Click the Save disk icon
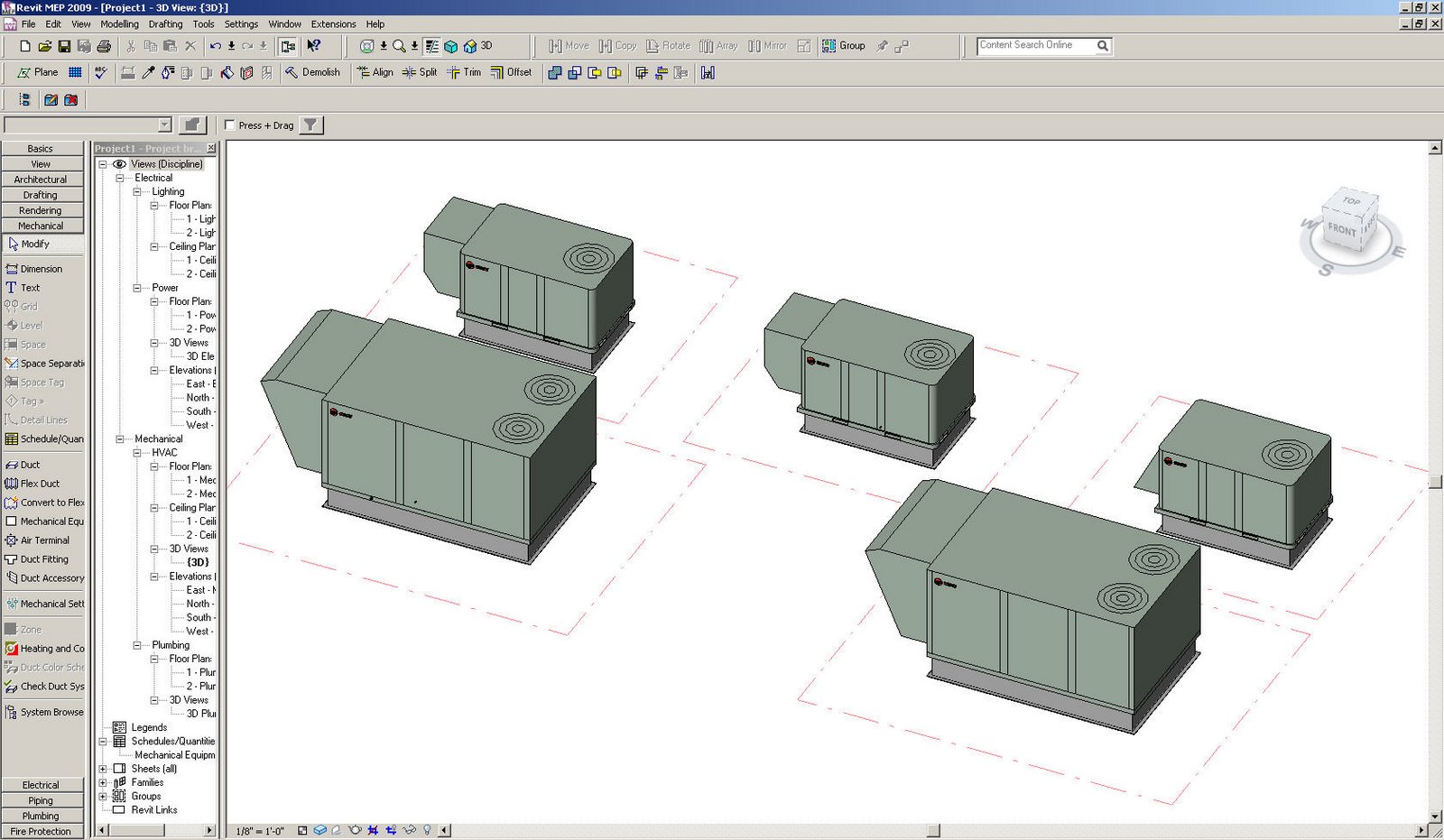 (64, 46)
